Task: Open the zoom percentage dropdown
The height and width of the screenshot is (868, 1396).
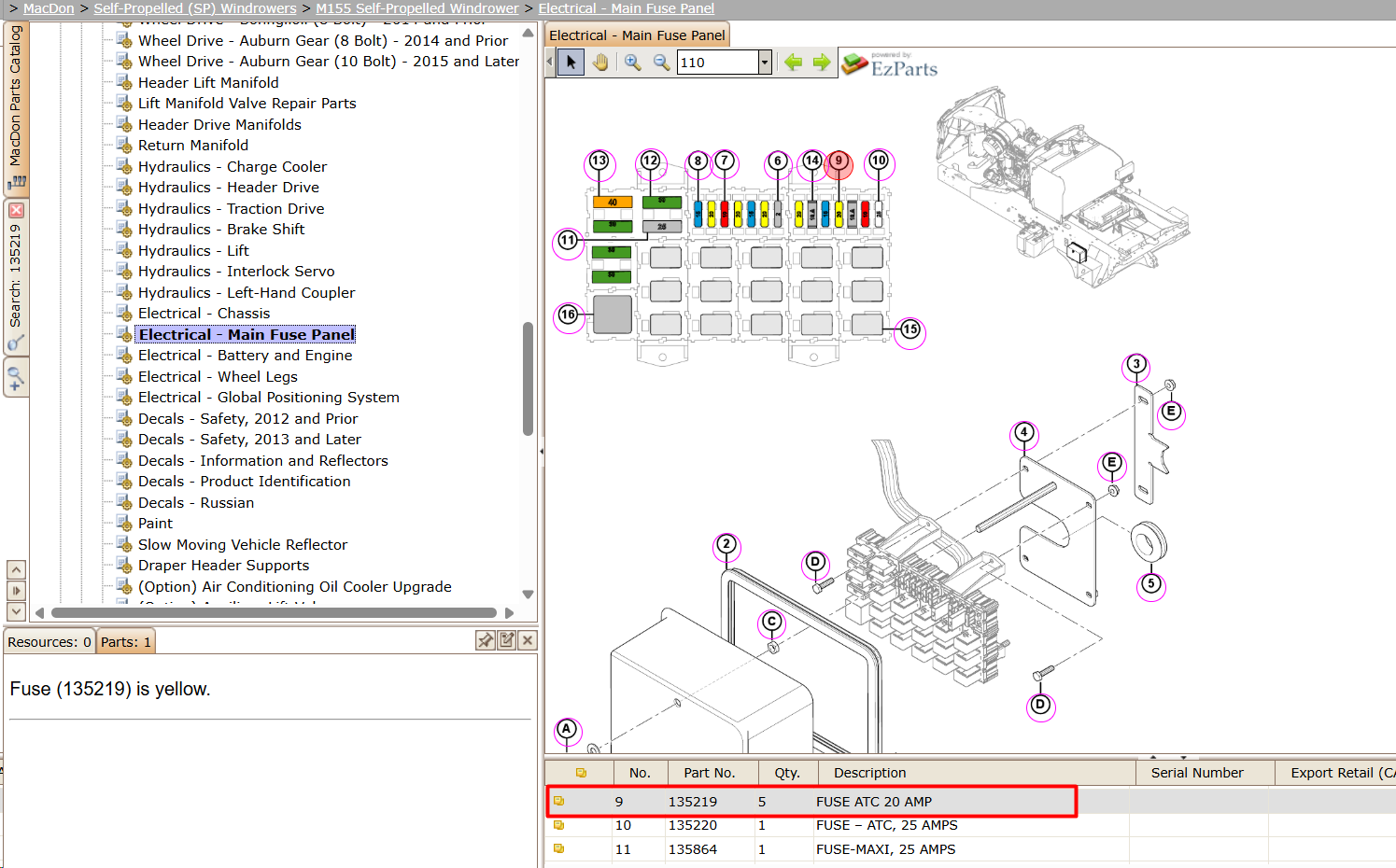Action: (765, 63)
